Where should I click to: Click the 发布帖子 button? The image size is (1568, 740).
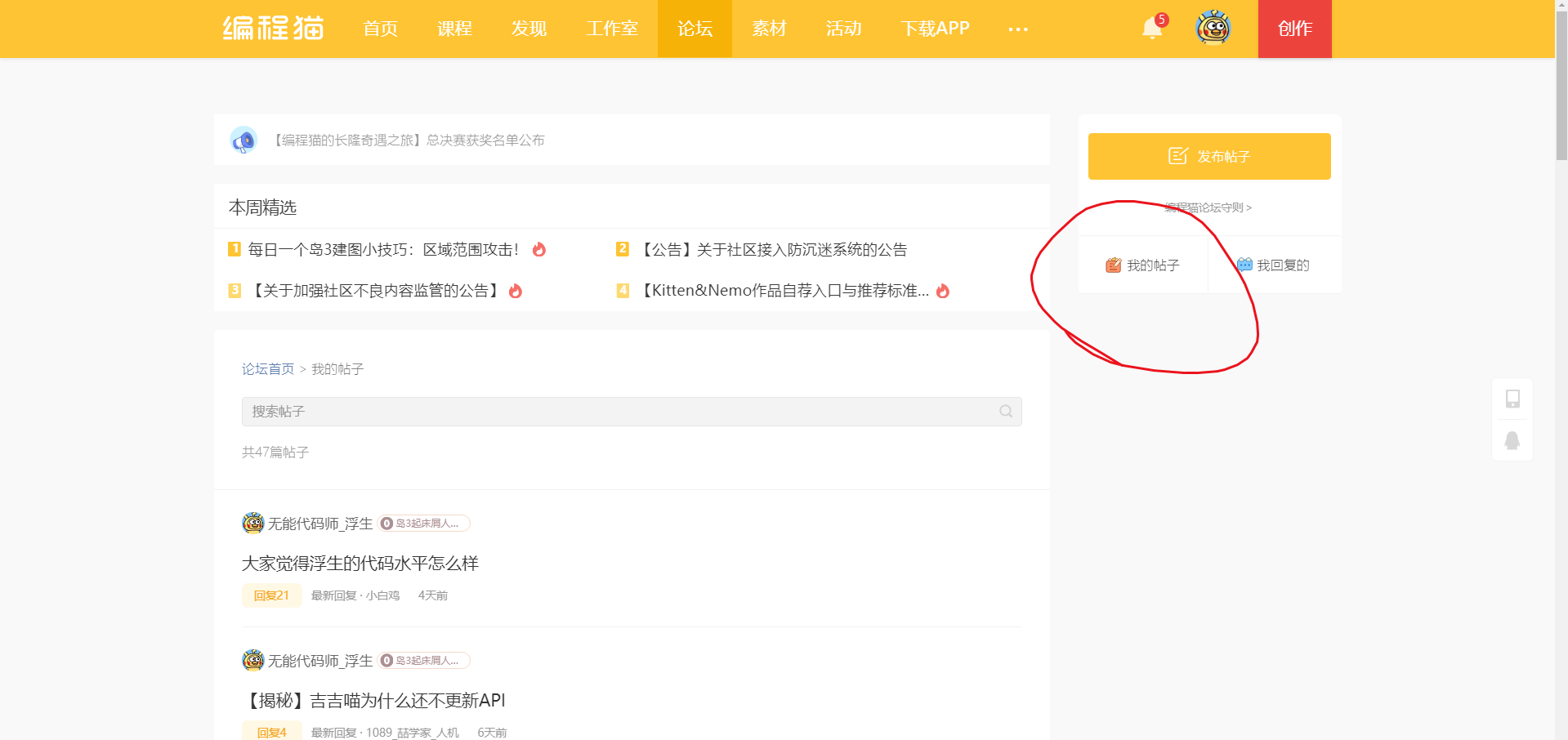point(1209,156)
